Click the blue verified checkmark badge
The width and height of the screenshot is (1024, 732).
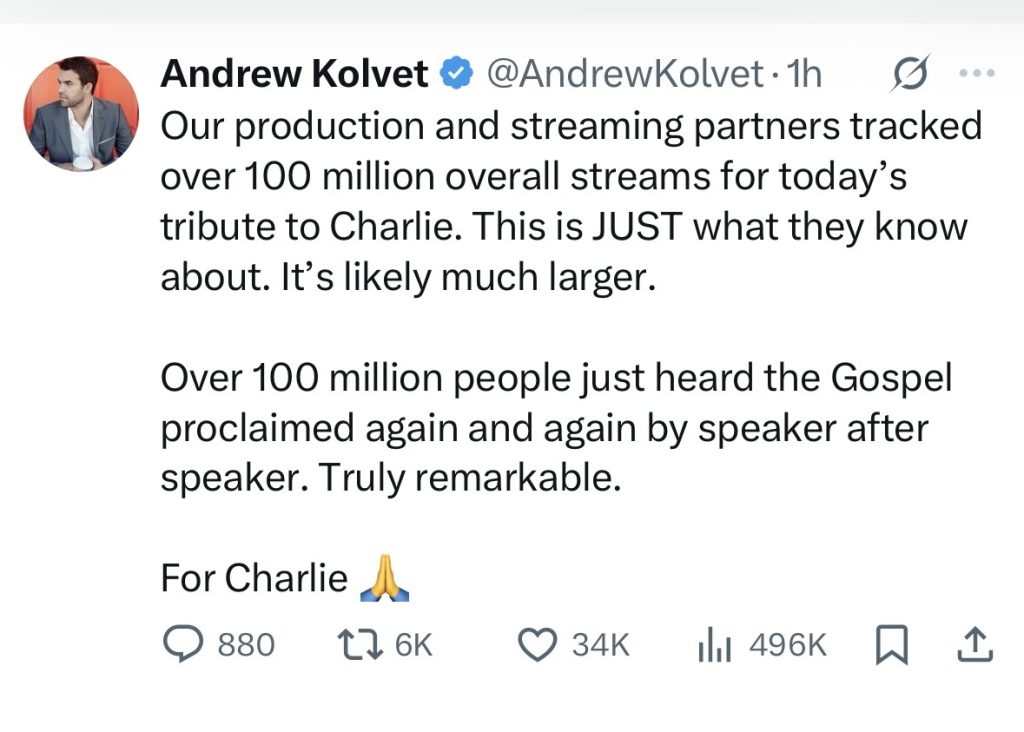456,74
